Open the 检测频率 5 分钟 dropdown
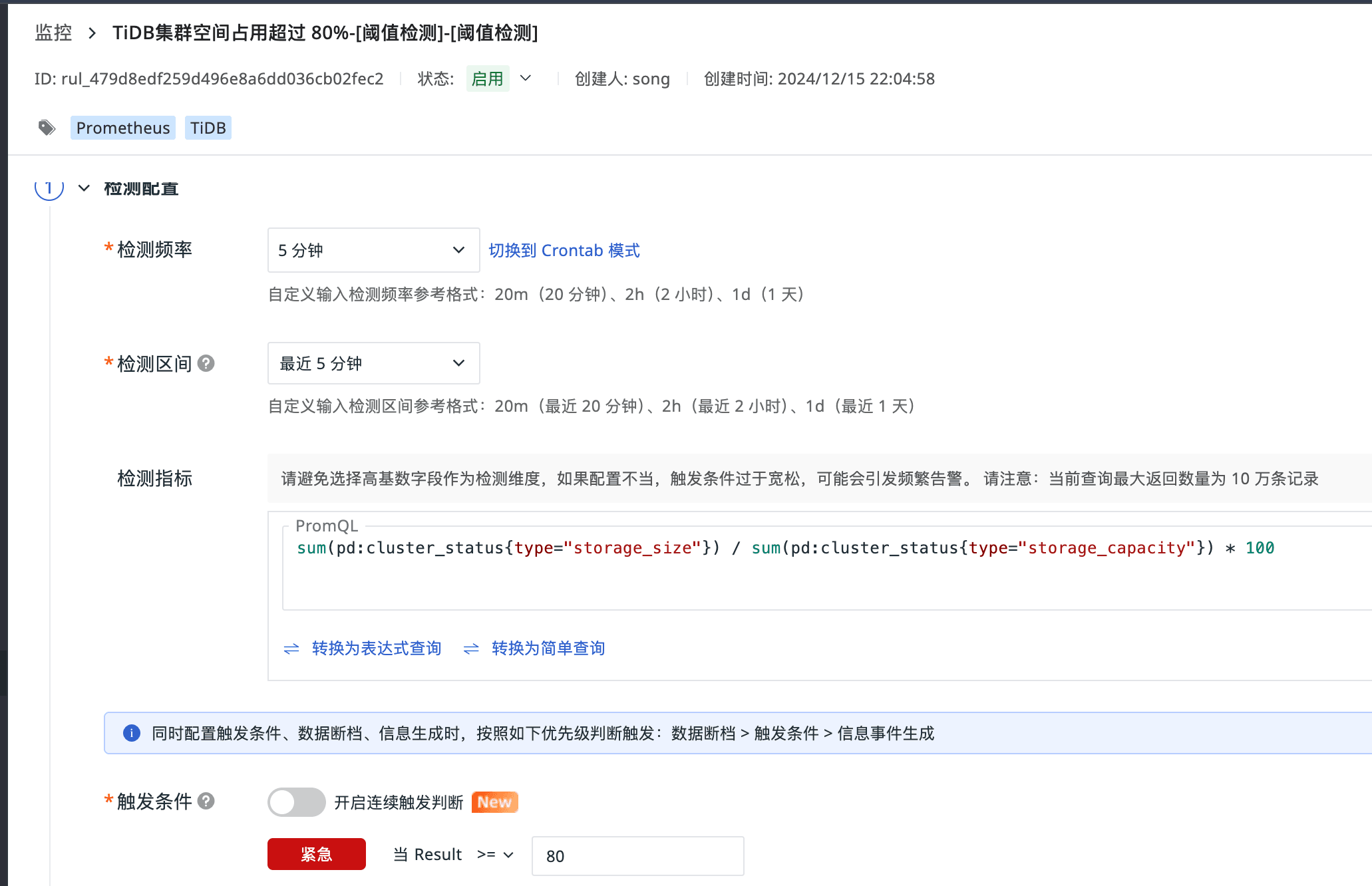1372x886 pixels. point(373,250)
